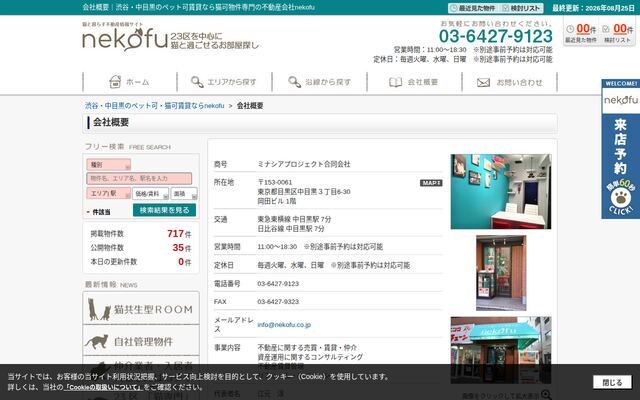This screenshot has height=400, width=640.
Task: Close the cookie notice with 閉じる
Action: (x=612, y=382)
